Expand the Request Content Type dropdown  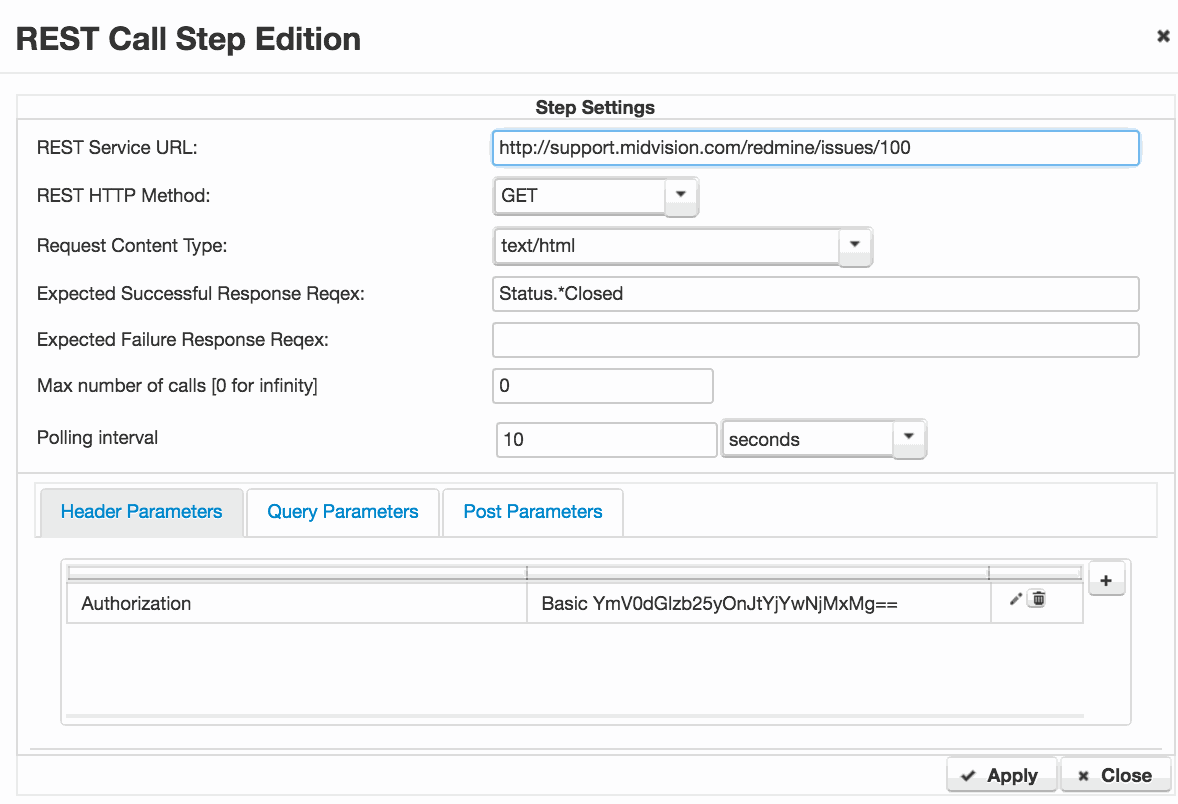coord(855,245)
